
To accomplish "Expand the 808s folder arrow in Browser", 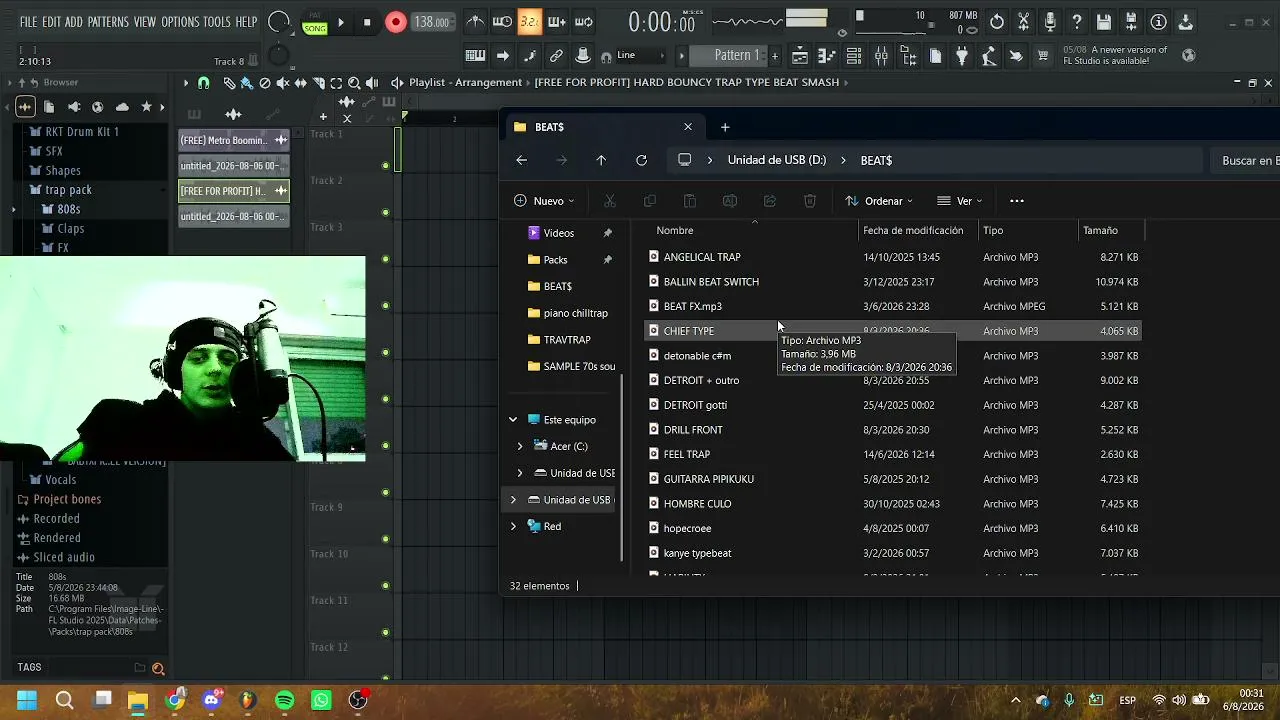I will coord(13,209).
